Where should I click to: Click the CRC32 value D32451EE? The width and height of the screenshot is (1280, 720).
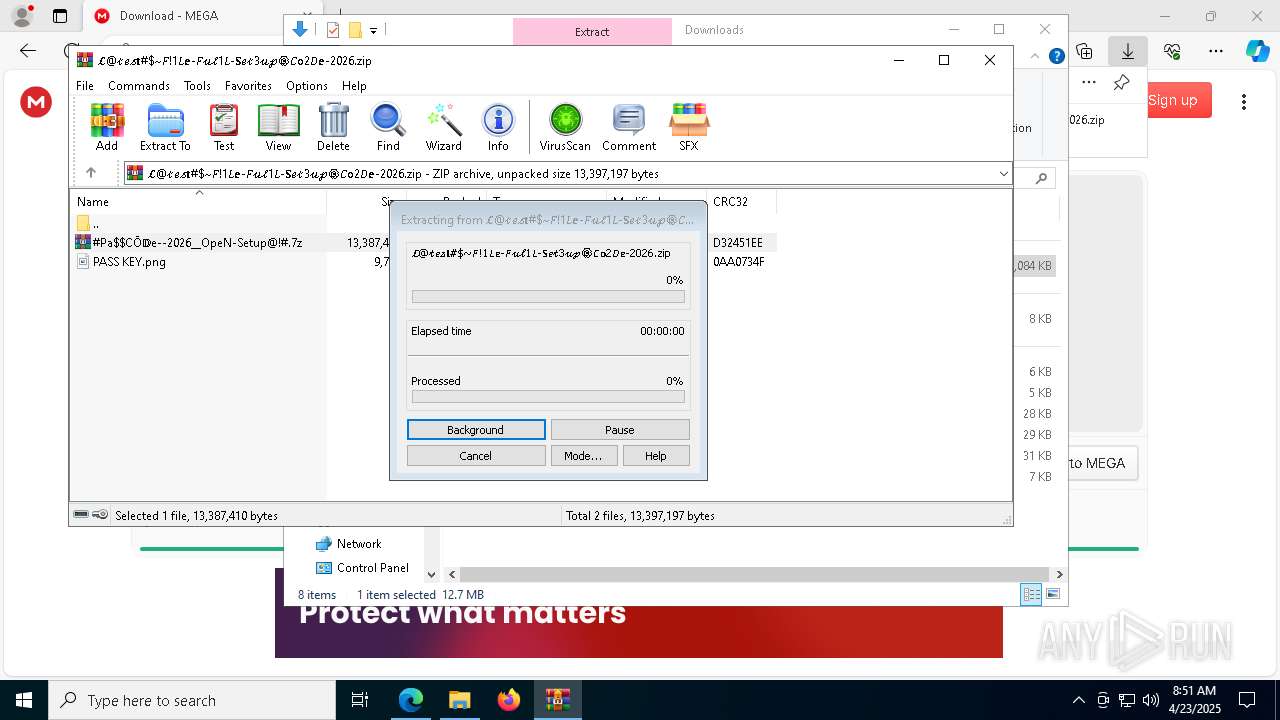[x=738, y=242]
